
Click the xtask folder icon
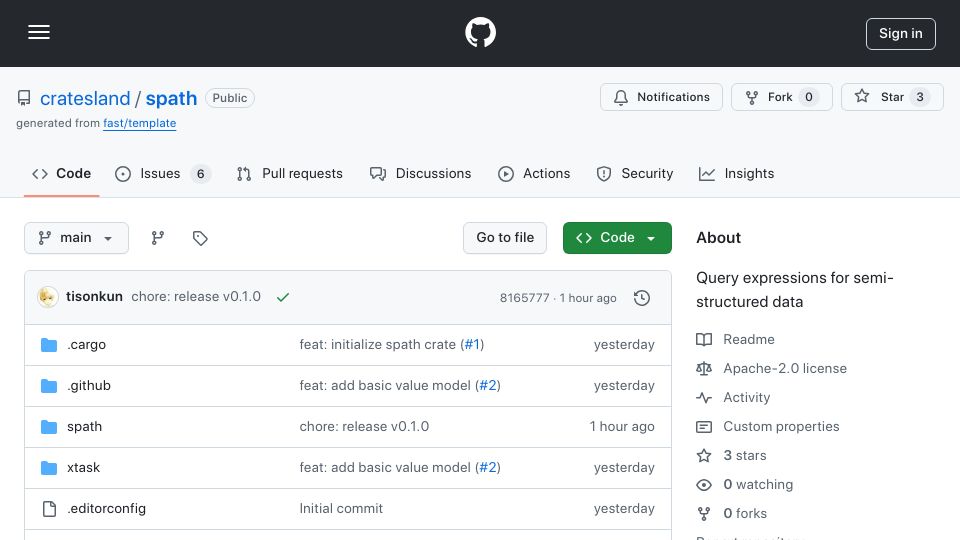pyautogui.click(x=49, y=468)
